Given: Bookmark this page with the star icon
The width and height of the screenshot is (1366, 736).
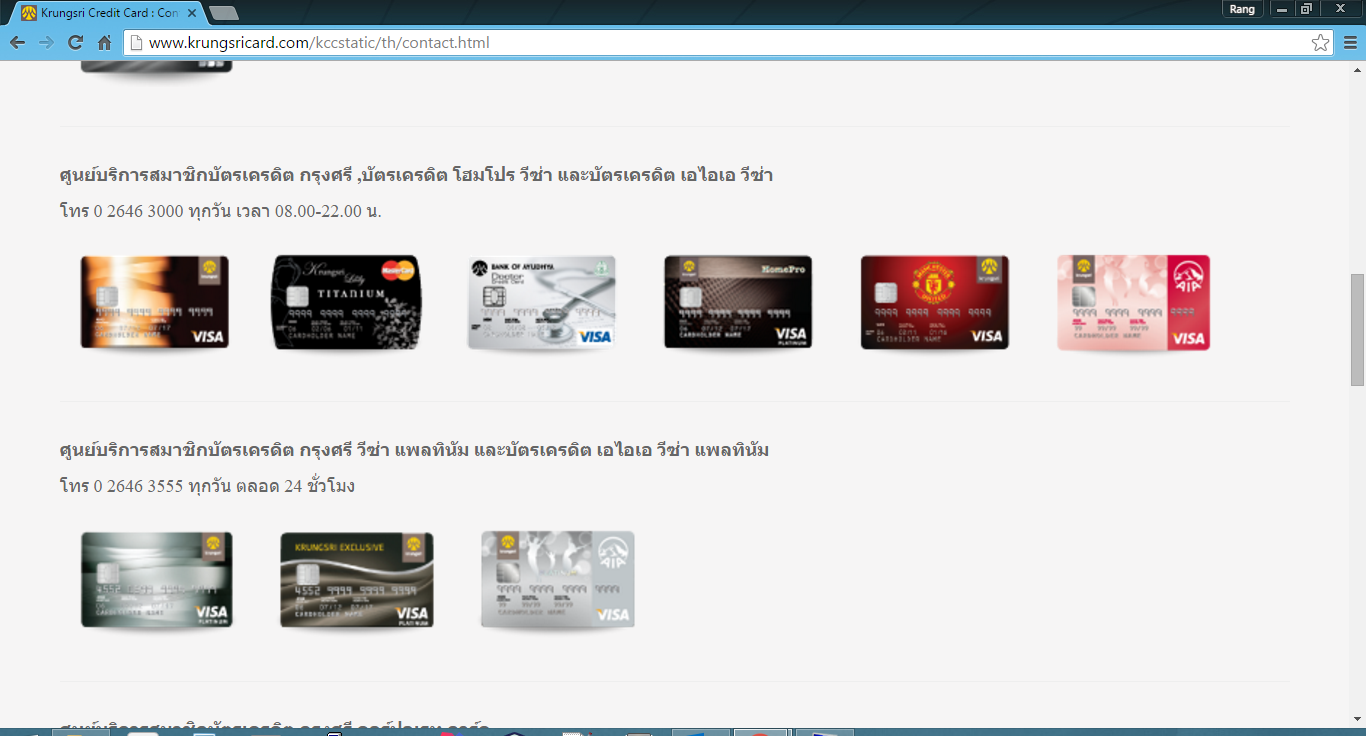Looking at the screenshot, I should [1320, 43].
